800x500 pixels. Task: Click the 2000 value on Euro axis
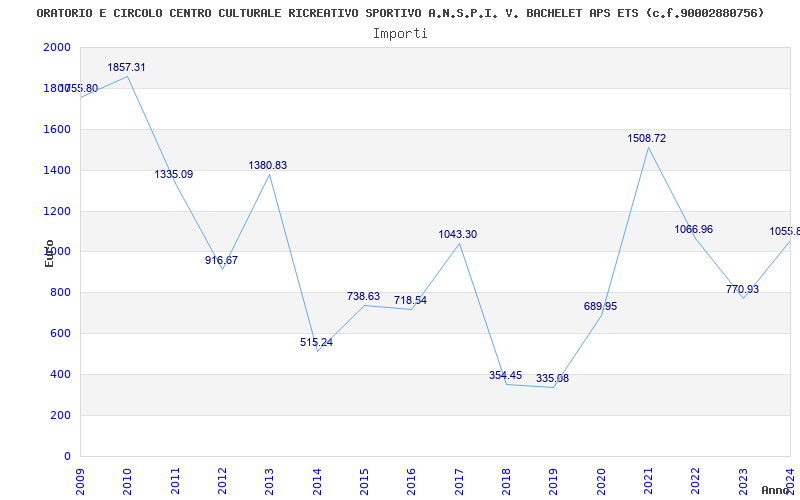coord(57,47)
